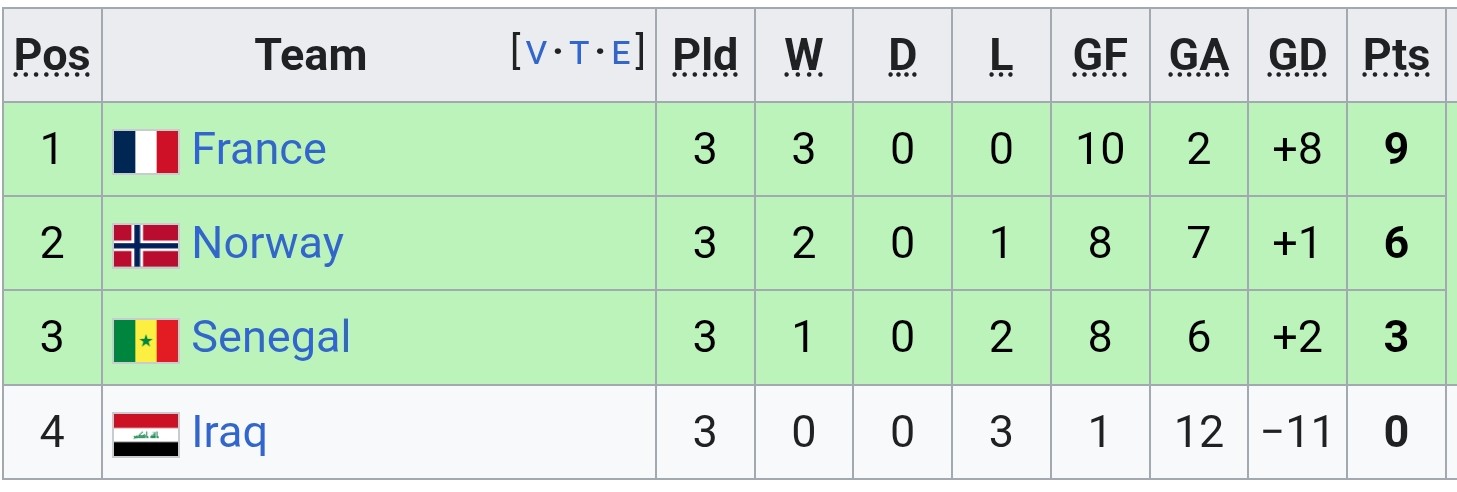
Task: Click the L column header abbreviation
Action: [1000, 56]
